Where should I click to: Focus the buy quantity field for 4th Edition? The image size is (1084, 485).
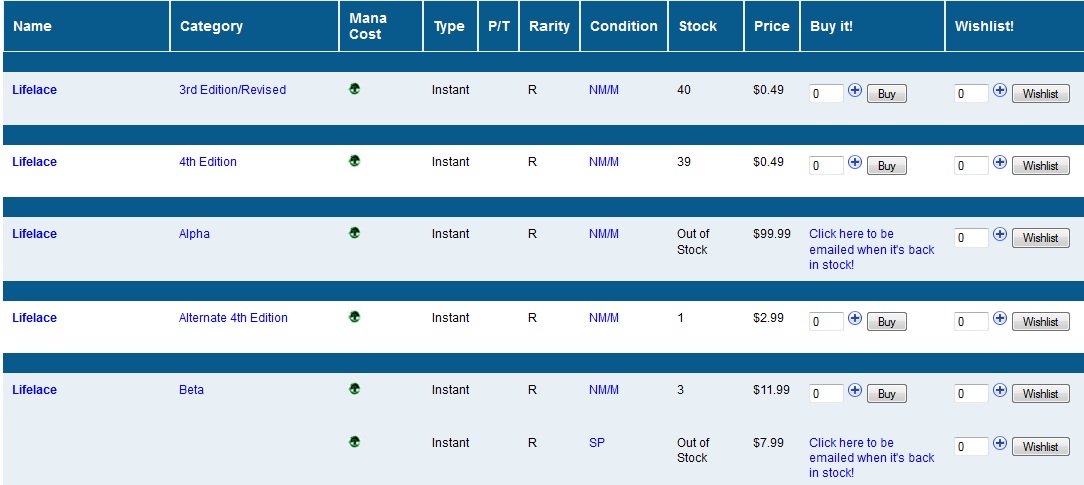point(826,166)
